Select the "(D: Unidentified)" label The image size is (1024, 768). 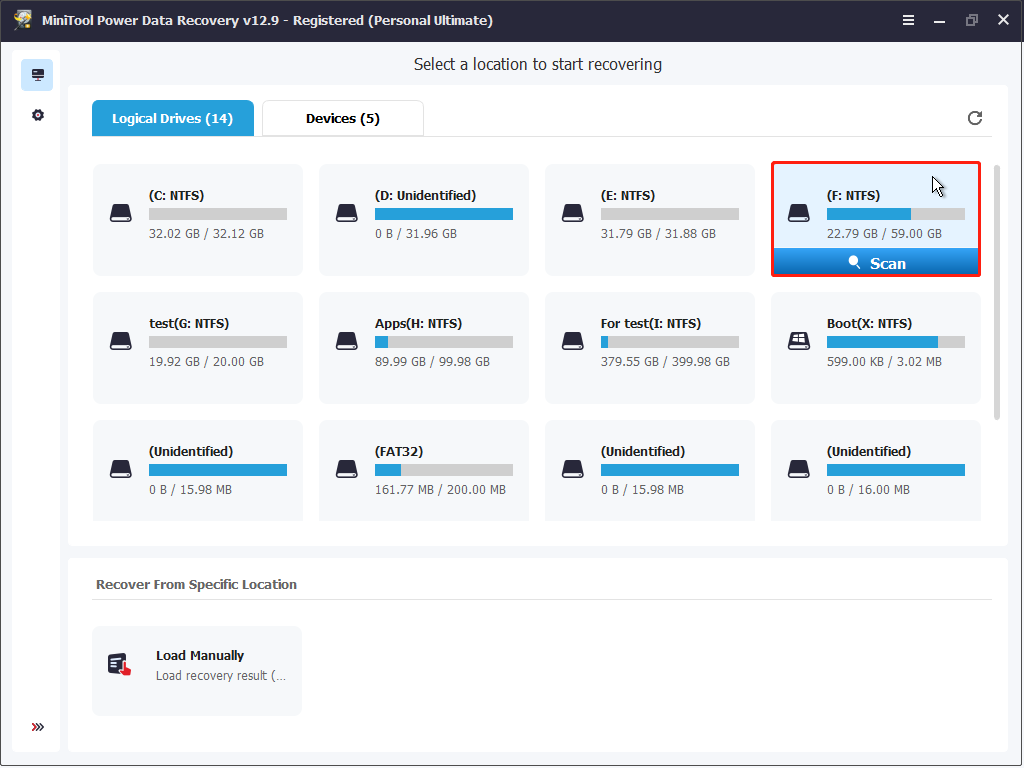click(x=425, y=195)
